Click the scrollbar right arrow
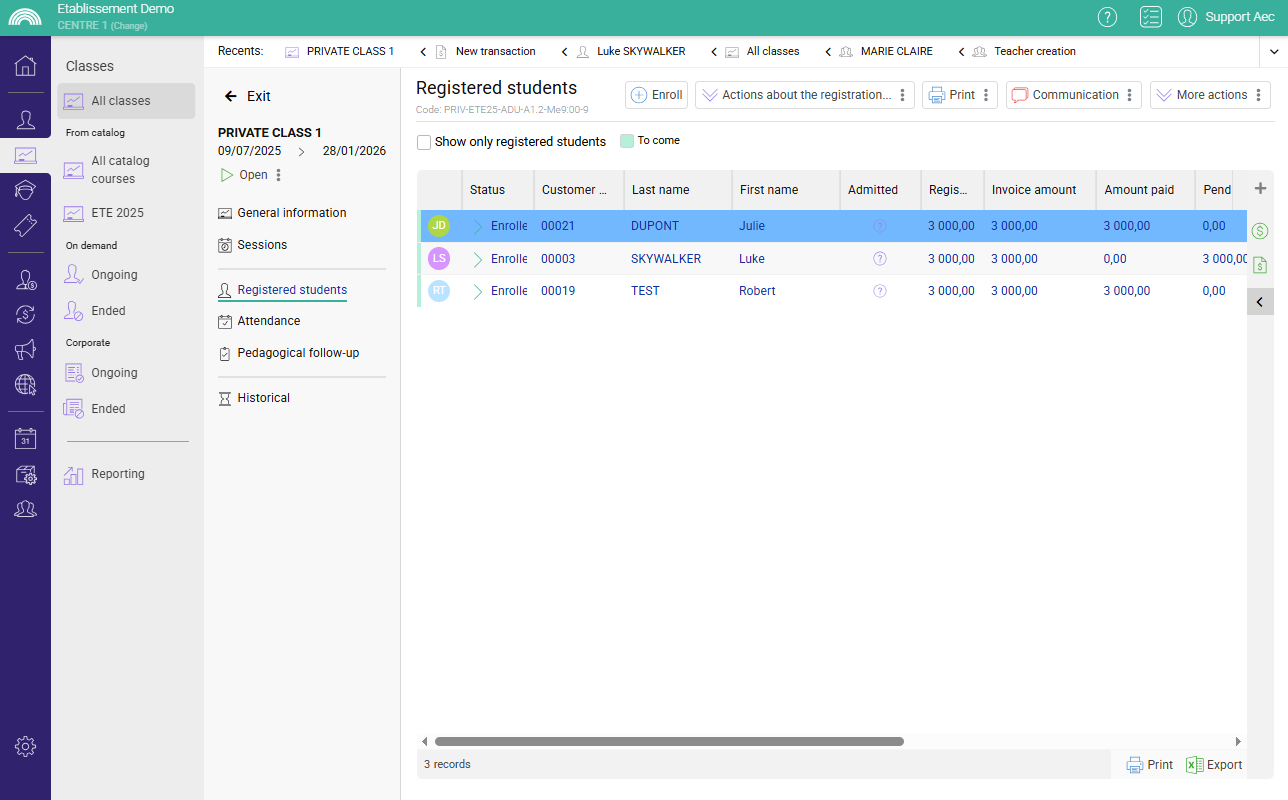The width and height of the screenshot is (1288, 800). (1238, 742)
